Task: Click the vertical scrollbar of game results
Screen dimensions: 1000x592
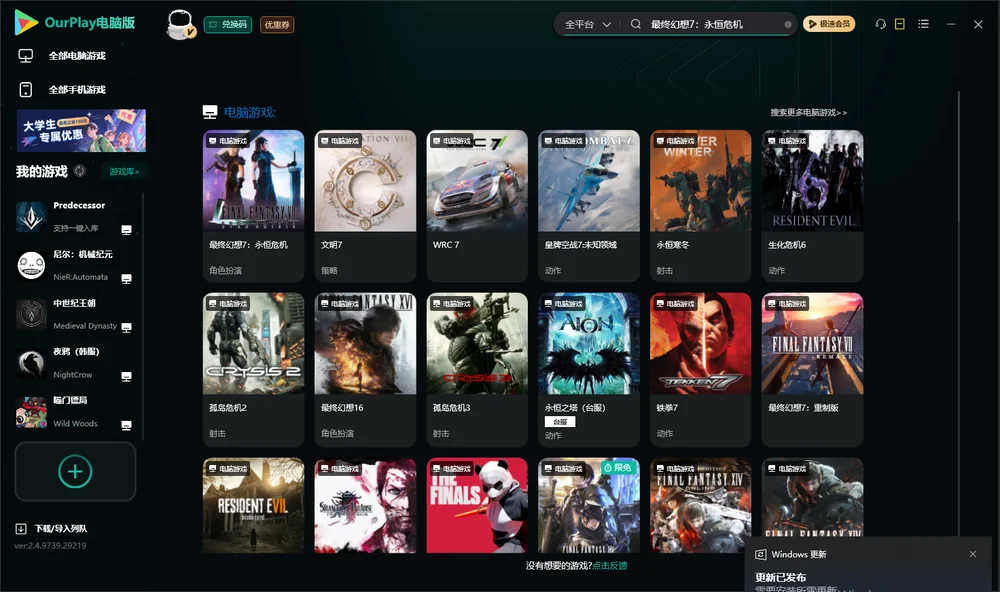Action: point(959,313)
